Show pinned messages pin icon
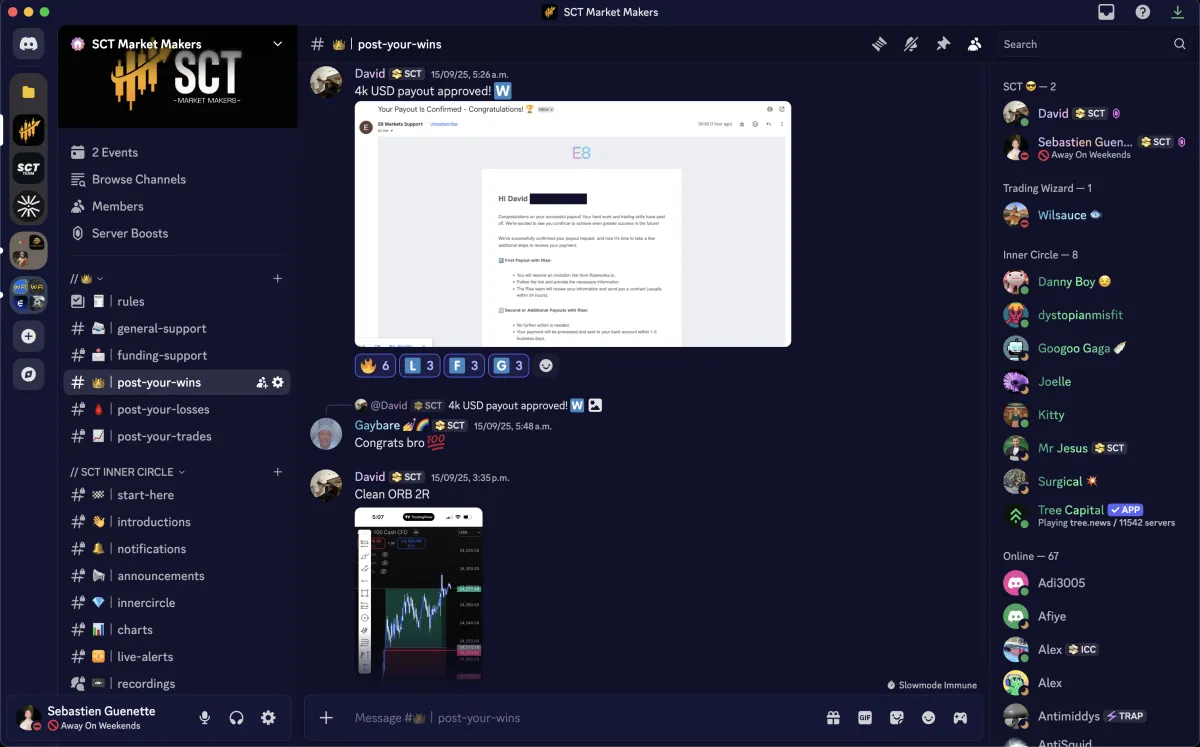This screenshot has width=1200, height=747. [x=942, y=44]
